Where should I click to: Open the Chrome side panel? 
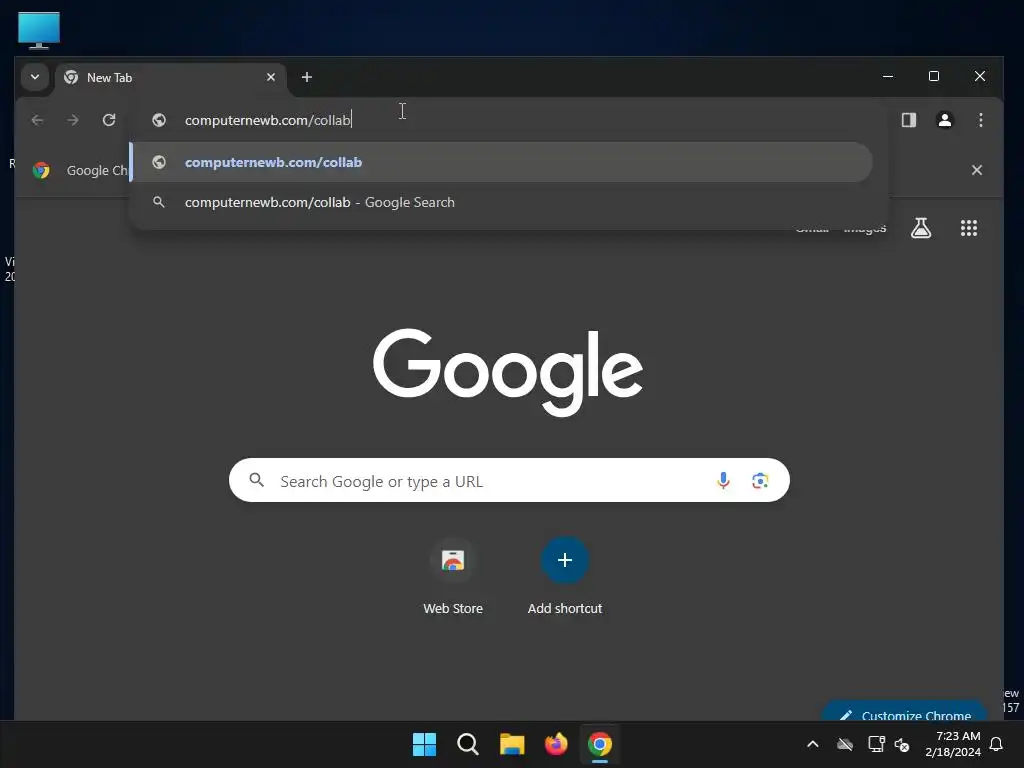pyautogui.click(x=908, y=120)
